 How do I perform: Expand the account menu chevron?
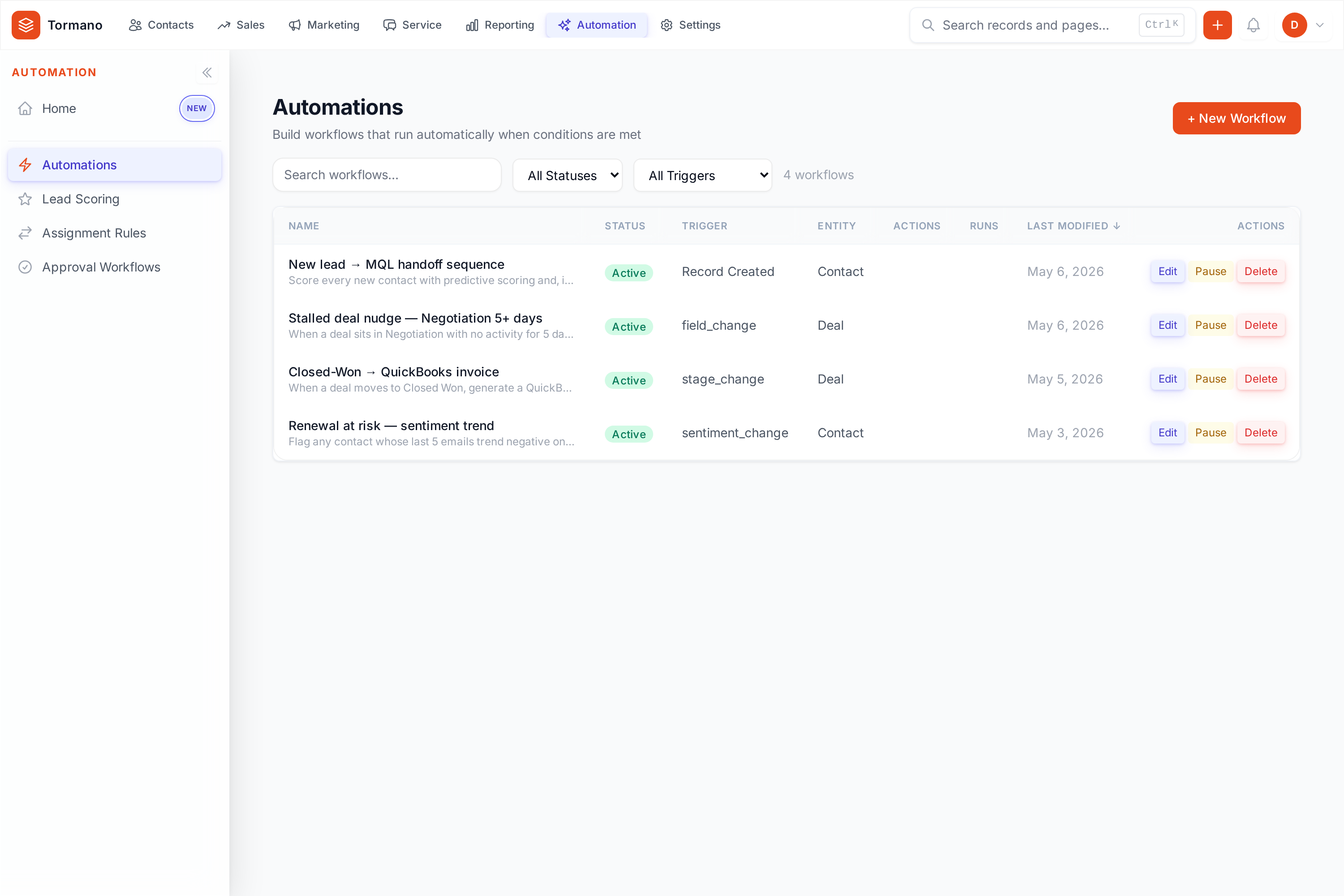point(1320,25)
